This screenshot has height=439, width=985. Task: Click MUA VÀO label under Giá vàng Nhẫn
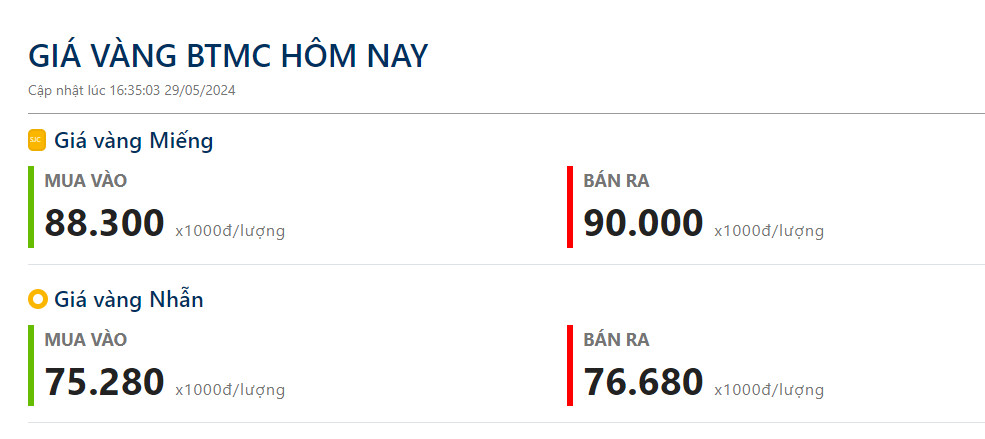point(85,340)
